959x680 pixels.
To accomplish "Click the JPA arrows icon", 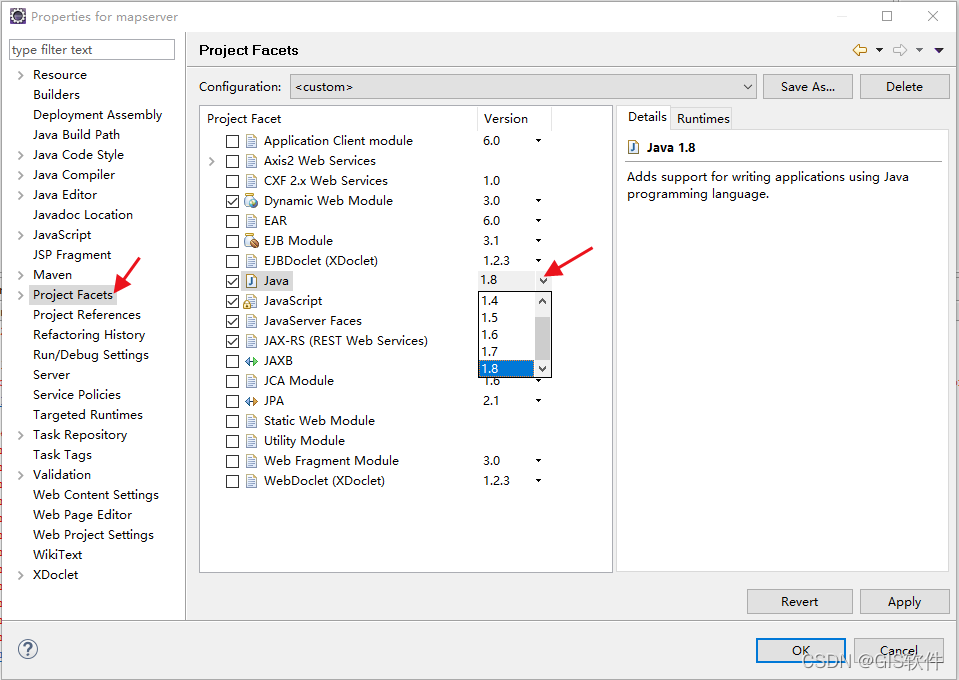I will coord(251,401).
